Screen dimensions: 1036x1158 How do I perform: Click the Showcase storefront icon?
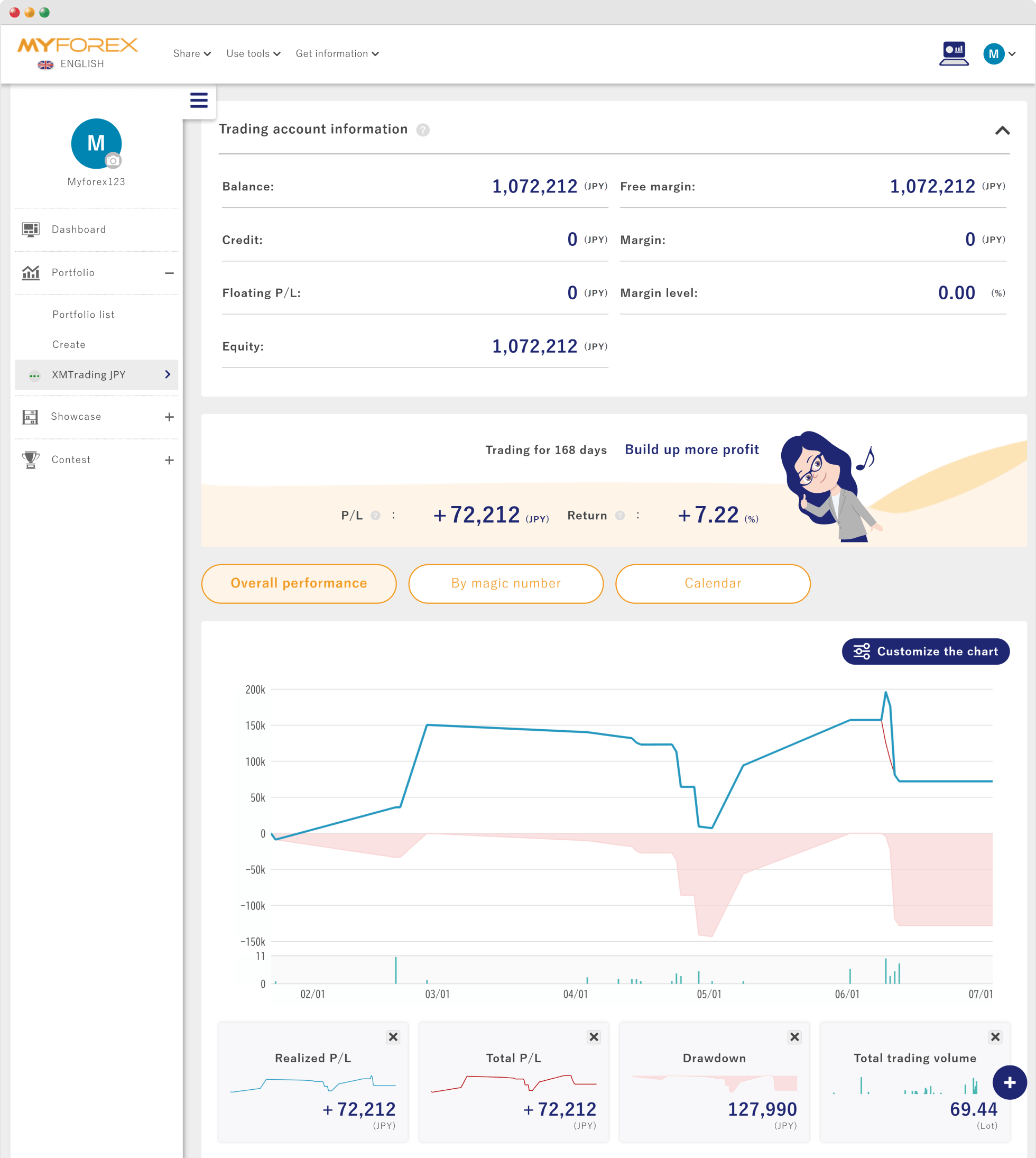(30, 417)
